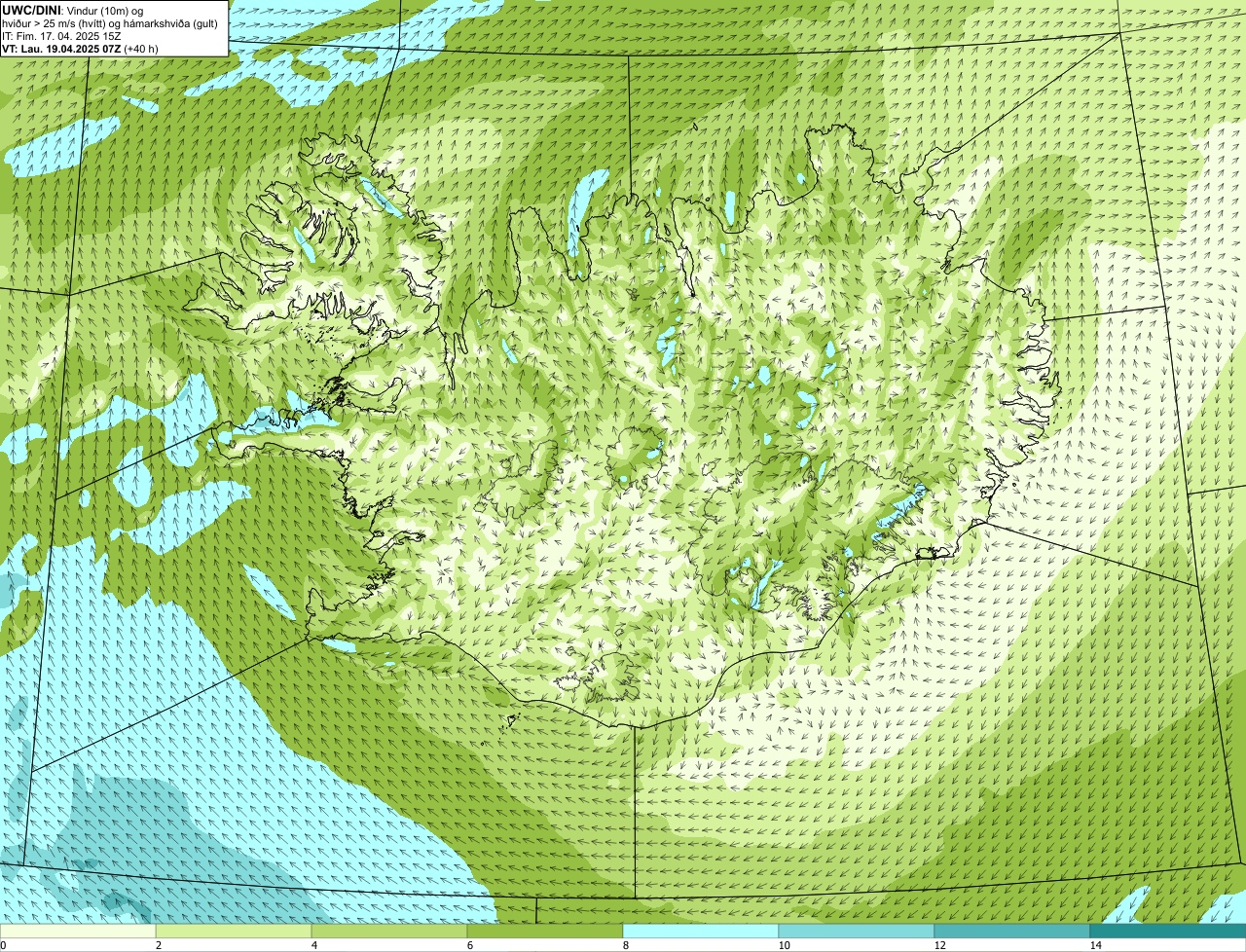Click the "UWC/DINI: Vindur (10m) og" title line
The image size is (1246, 952).
[x=72, y=10]
